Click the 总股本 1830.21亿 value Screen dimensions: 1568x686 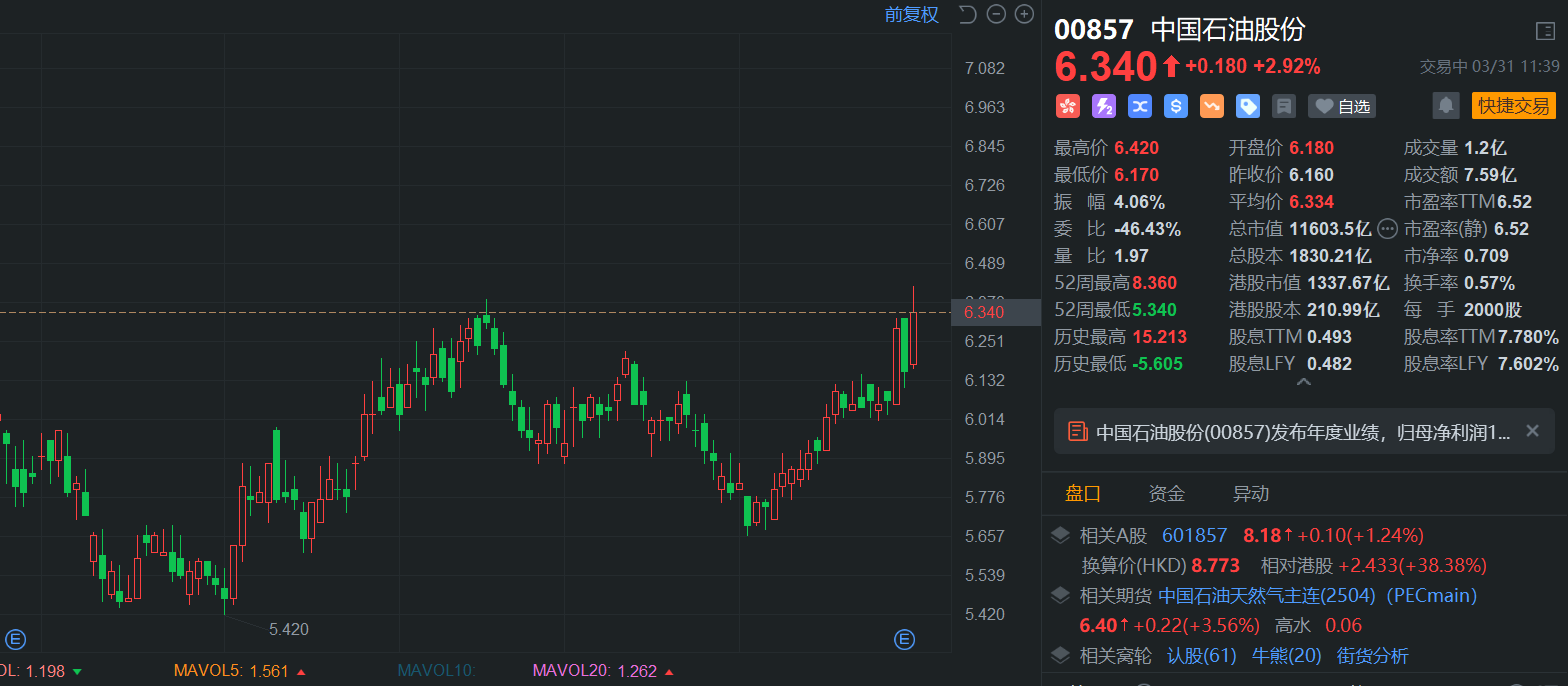[x=1330, y=256]
